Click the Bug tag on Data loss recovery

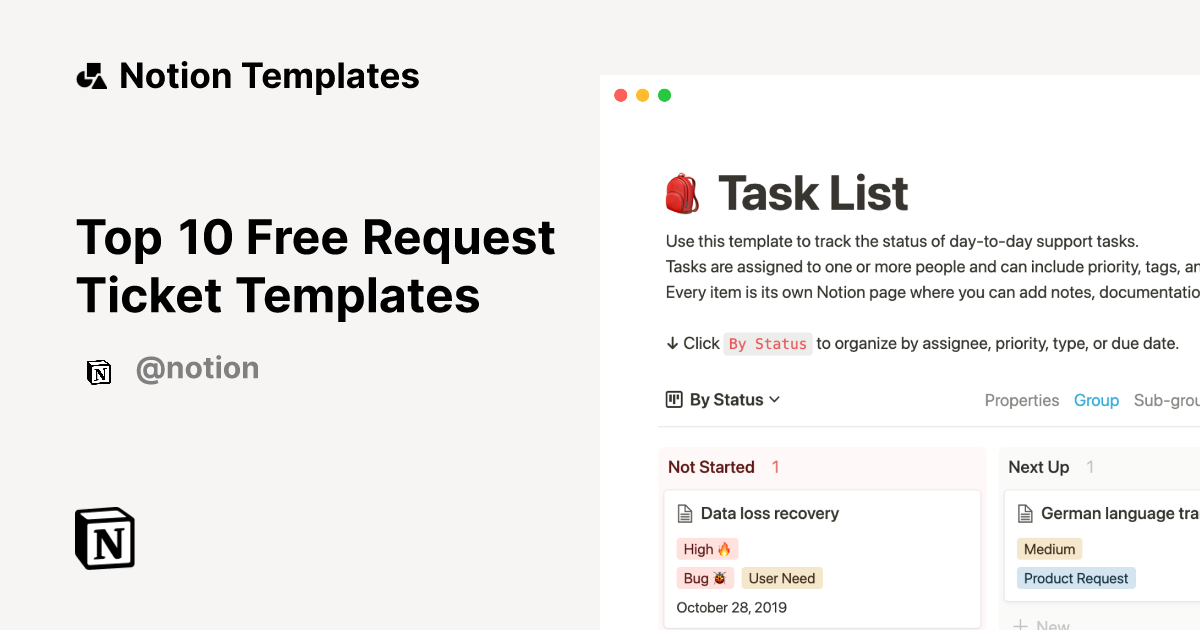point(704,578)
